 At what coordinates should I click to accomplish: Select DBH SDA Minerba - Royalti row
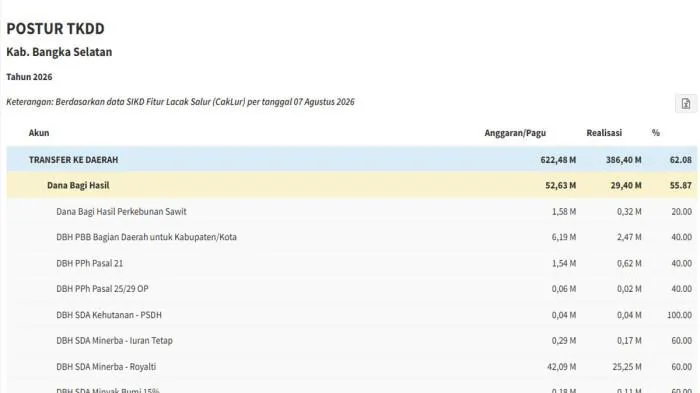(x=352, y=367)
